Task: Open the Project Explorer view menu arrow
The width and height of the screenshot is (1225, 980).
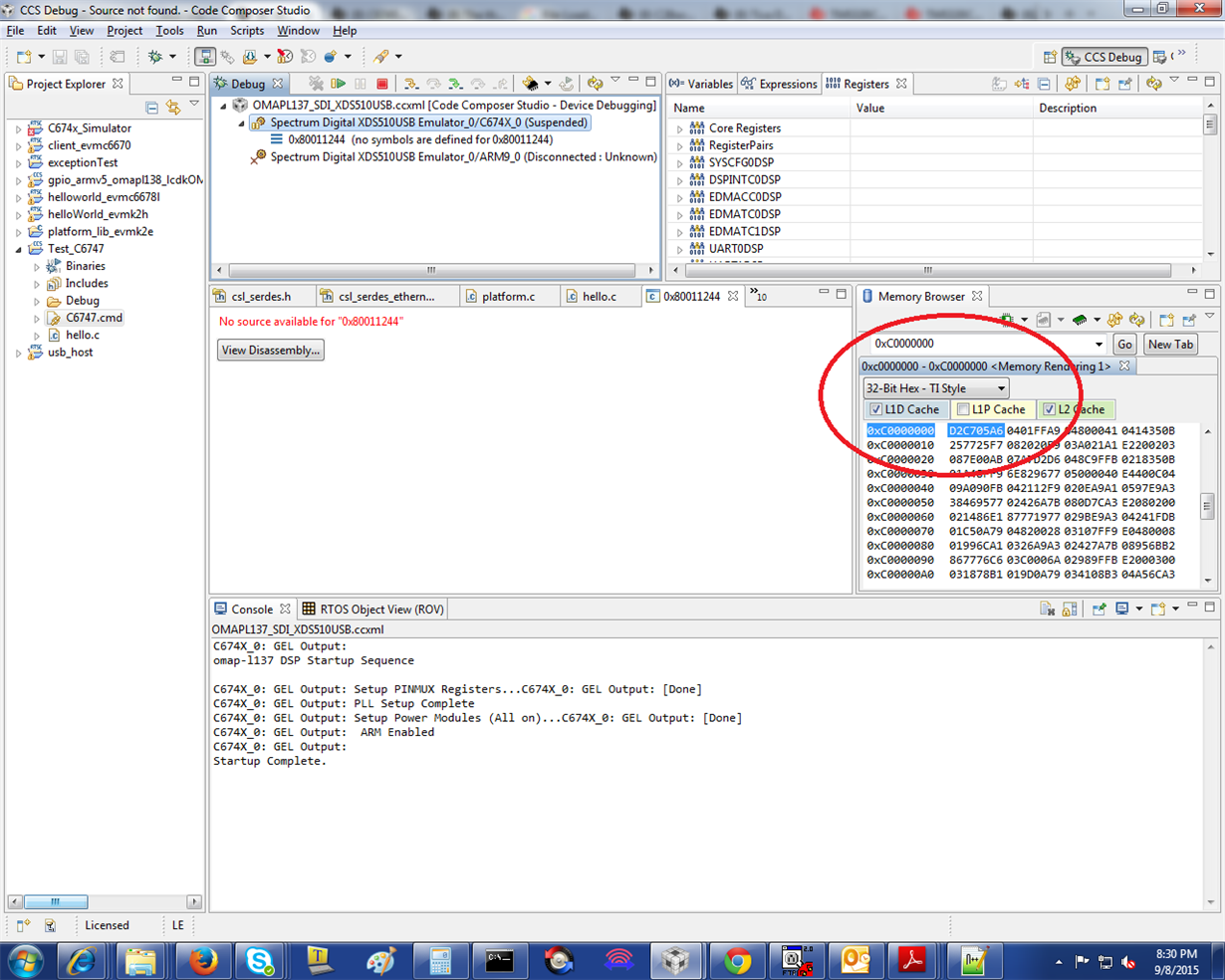Action: pyautogui.click(x=194, y=105)
